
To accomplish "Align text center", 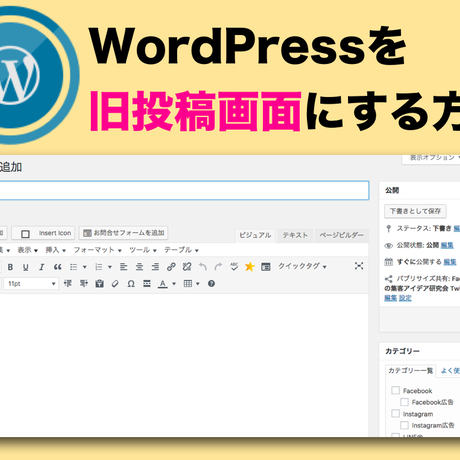I will [x=139, y=267].
